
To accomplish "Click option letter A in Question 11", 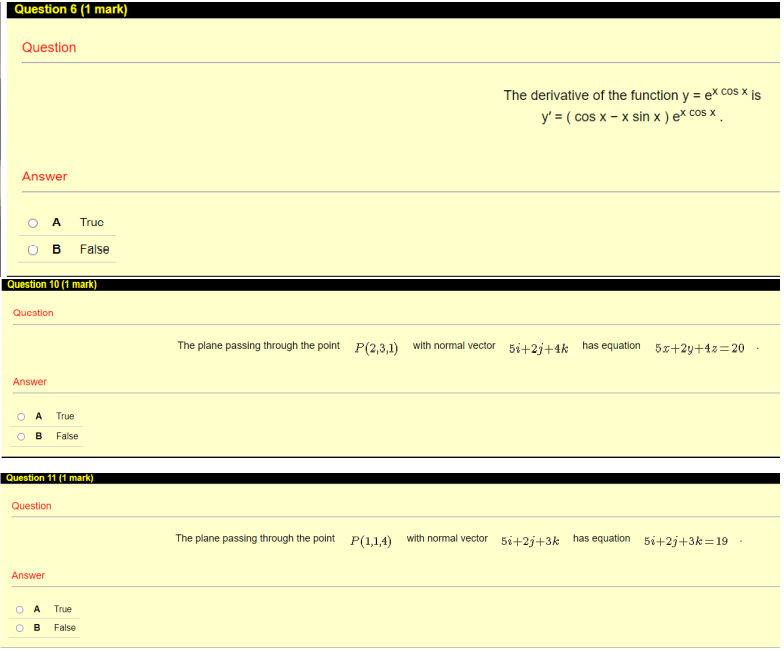I will pos(37,609).
